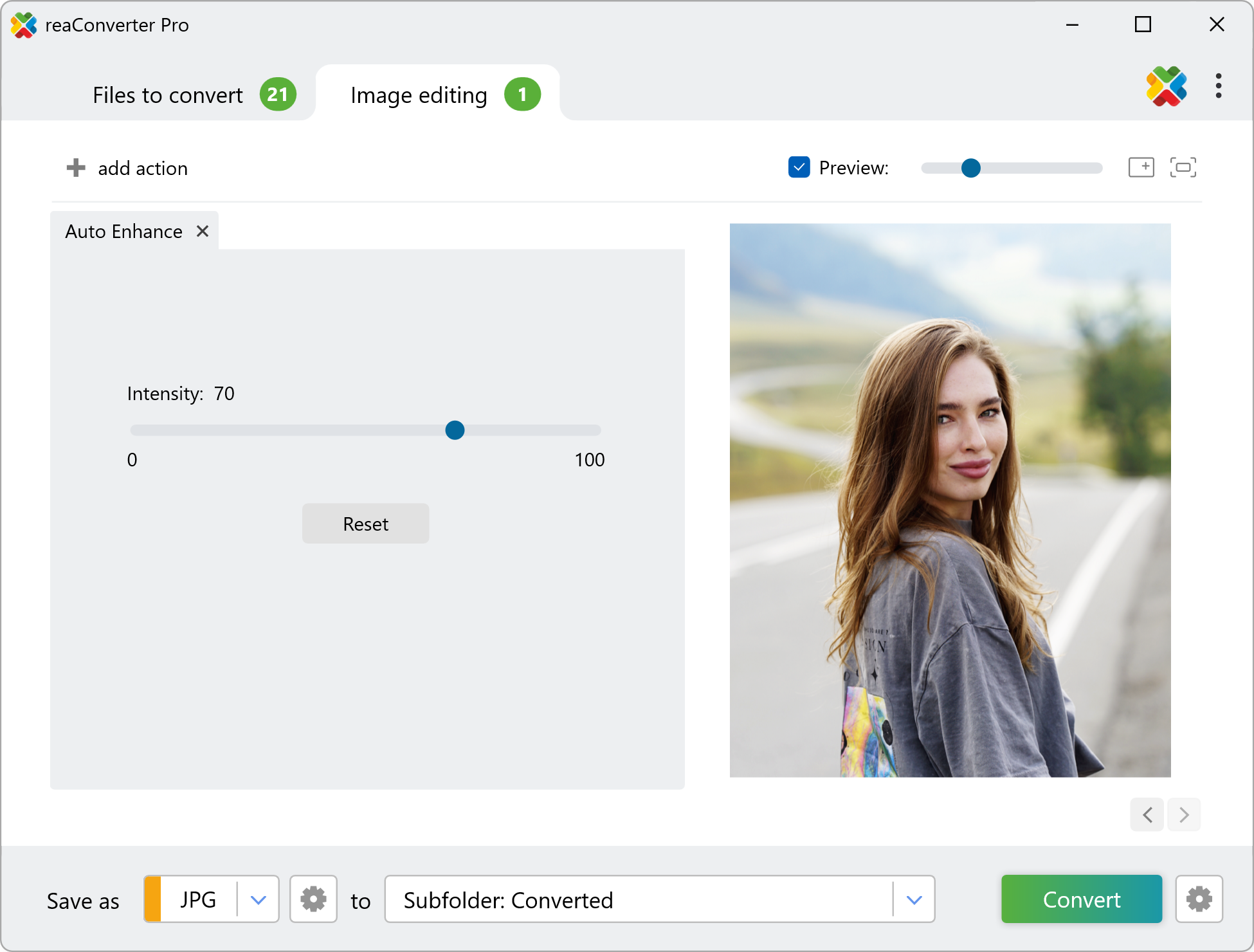1254x952 pixels.
Task: Open conversion settings gear beside Convert
Action: tap(1199, 899)
